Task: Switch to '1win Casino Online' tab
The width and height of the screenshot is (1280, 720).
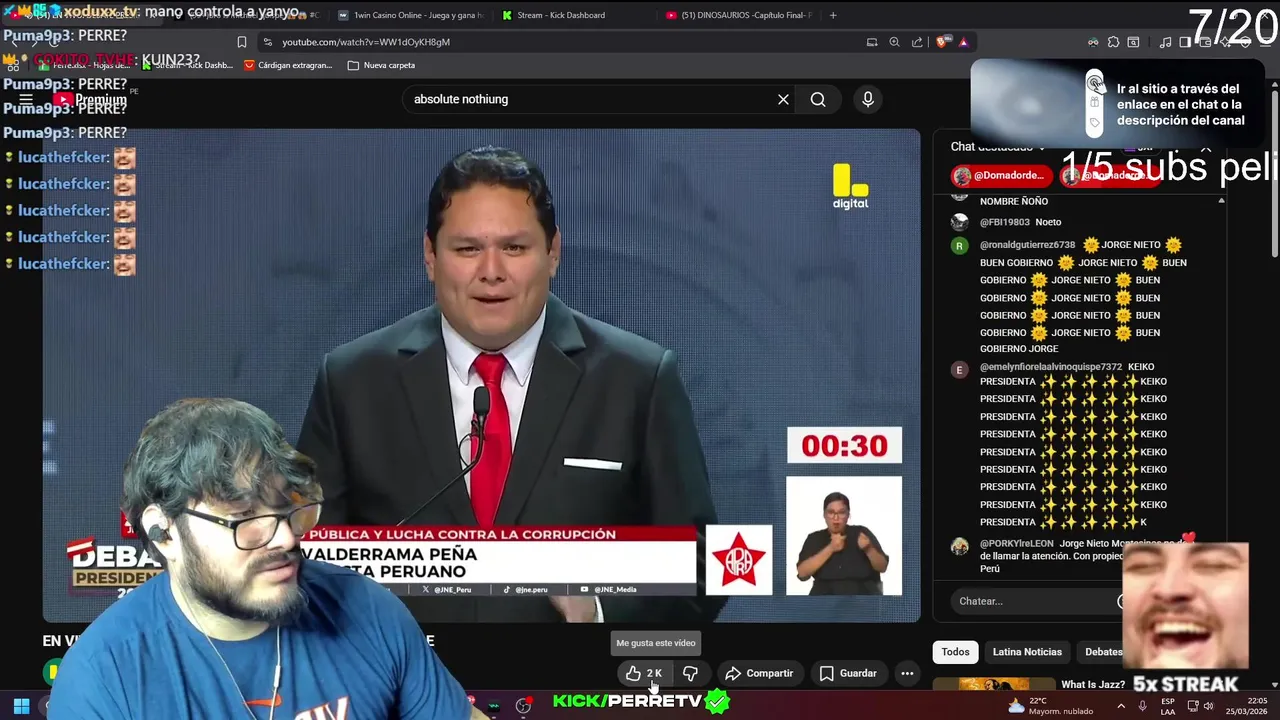Action: click(x=410, y=15)
